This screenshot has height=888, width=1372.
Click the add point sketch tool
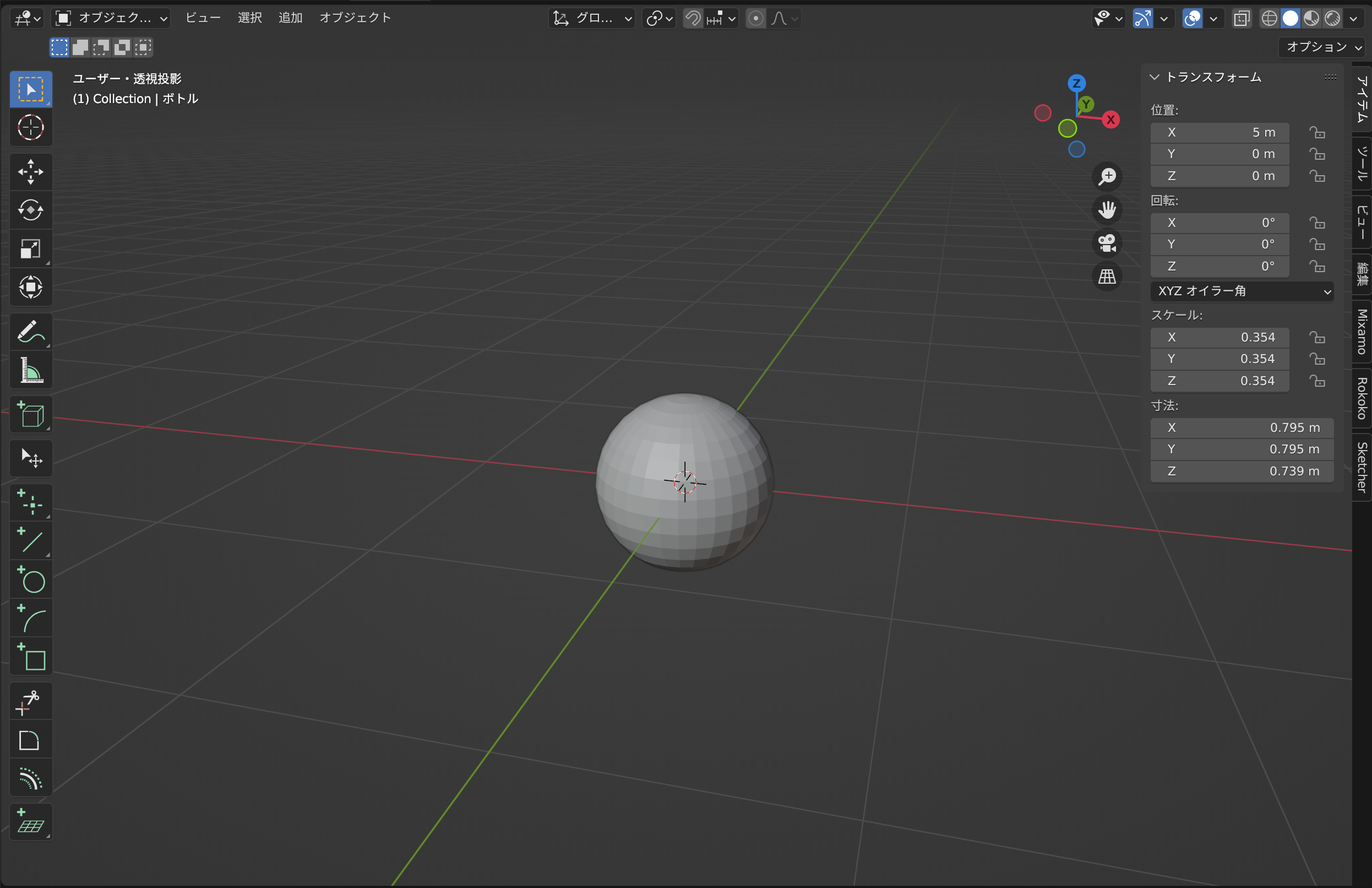[31, 502]
